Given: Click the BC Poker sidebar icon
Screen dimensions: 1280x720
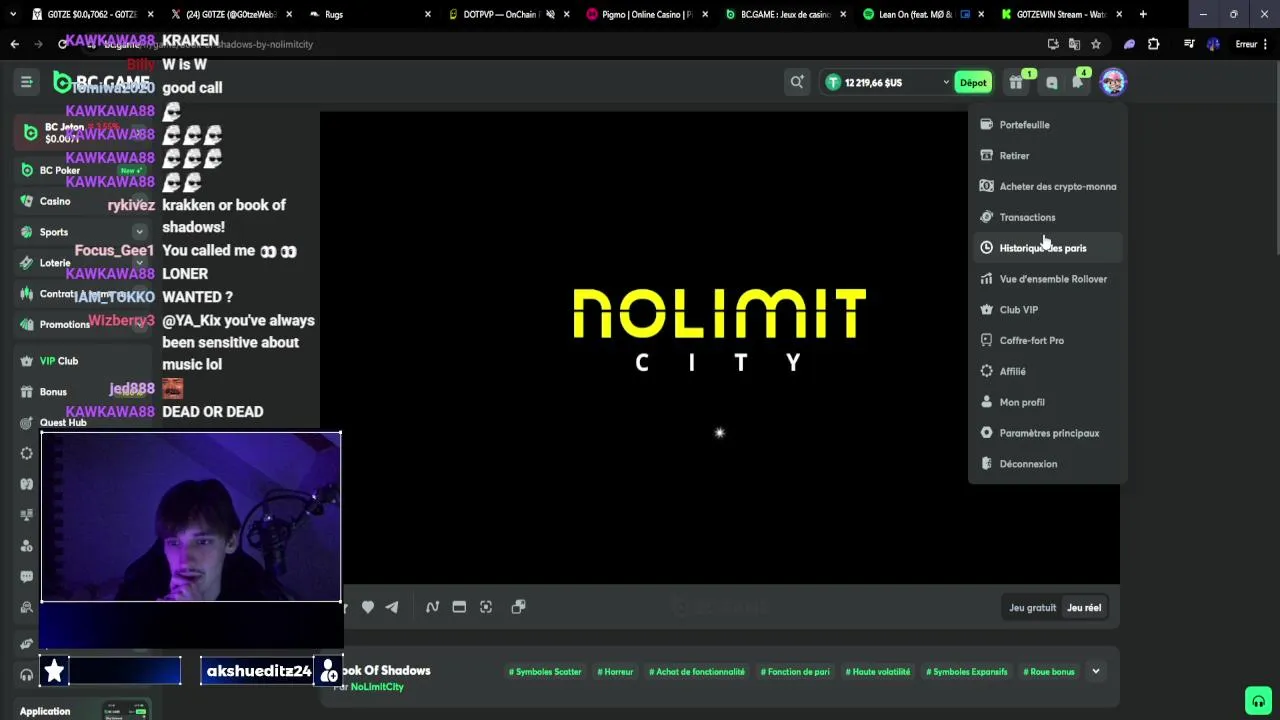Looking at the screenshot, I should point(27,170).
